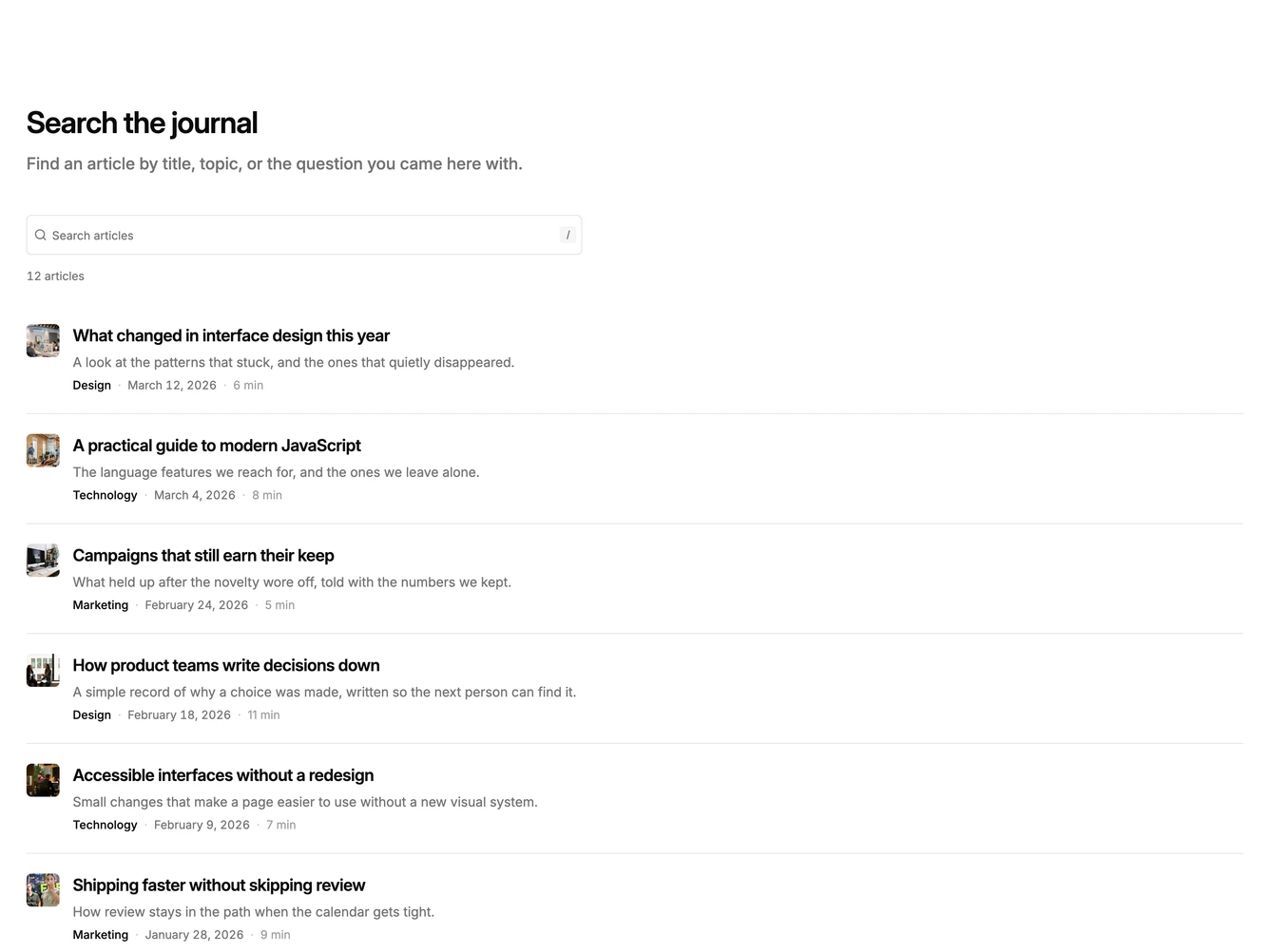This screenshot has width=1270, height=952.
Task: Click description 'Small changes that make a page easier'
Action: pos(305,802)
